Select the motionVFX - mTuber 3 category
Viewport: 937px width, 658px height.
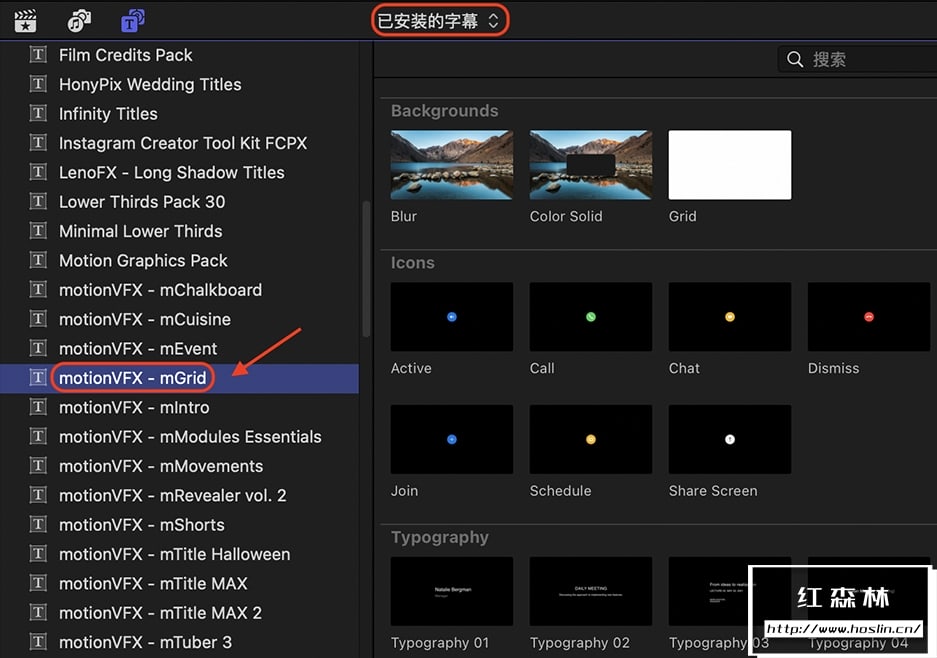(179, 642)
